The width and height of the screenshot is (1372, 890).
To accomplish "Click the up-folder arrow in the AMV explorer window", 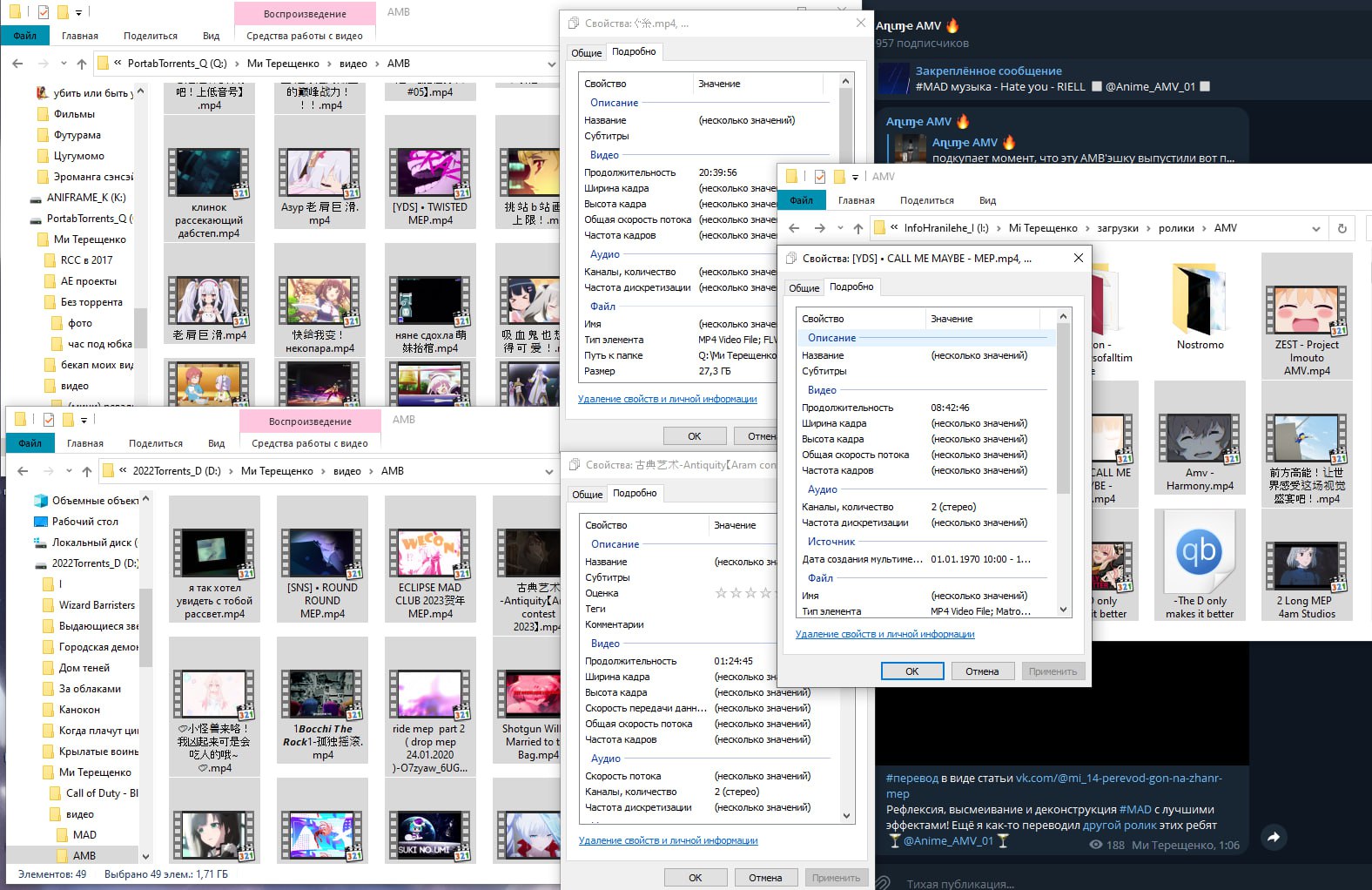I will click(x=858, y=228).
